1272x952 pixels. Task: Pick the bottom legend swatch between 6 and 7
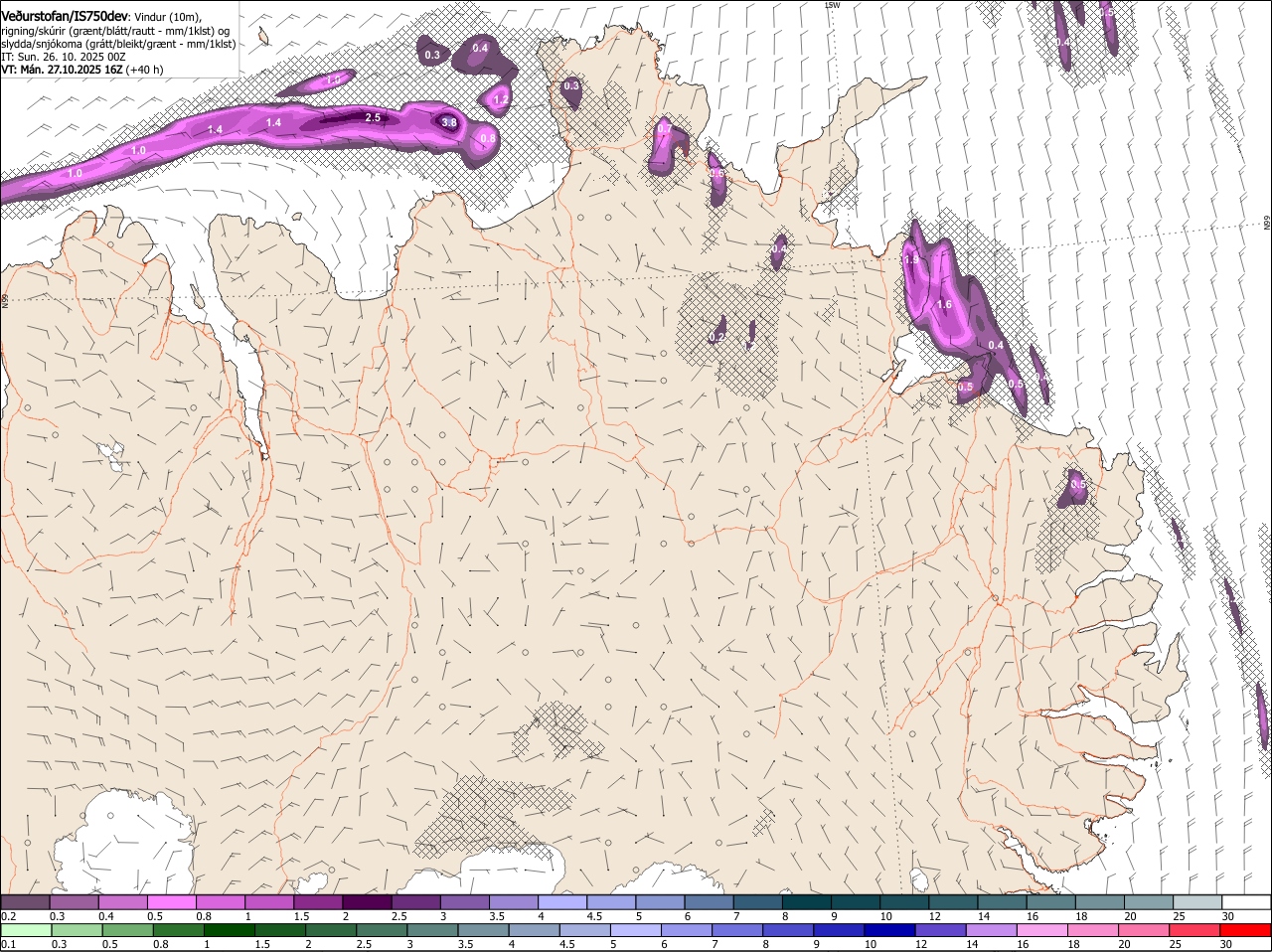pyautogui.click(x=687, y=930)
